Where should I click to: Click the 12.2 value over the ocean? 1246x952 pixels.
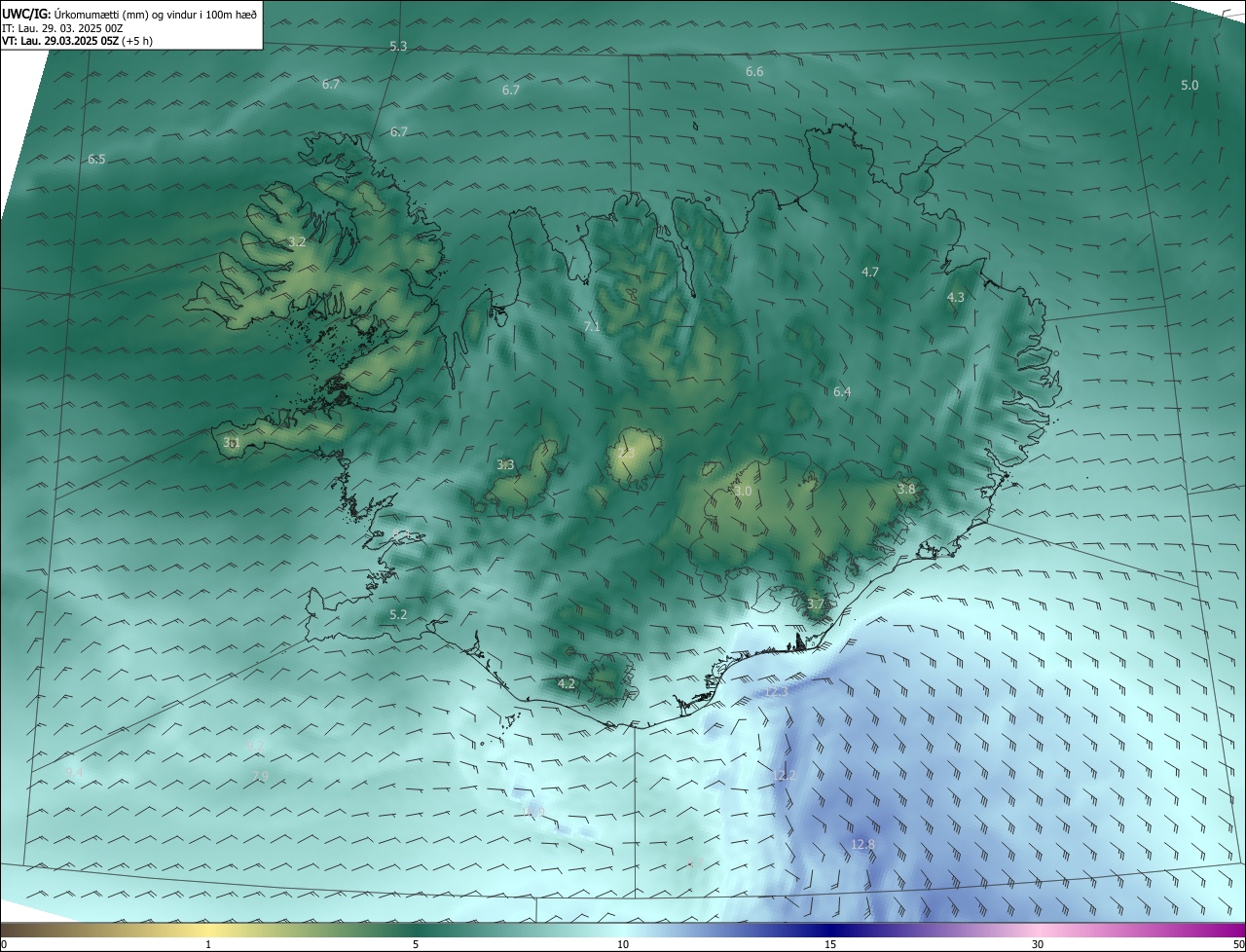click(x=784, y=776)
